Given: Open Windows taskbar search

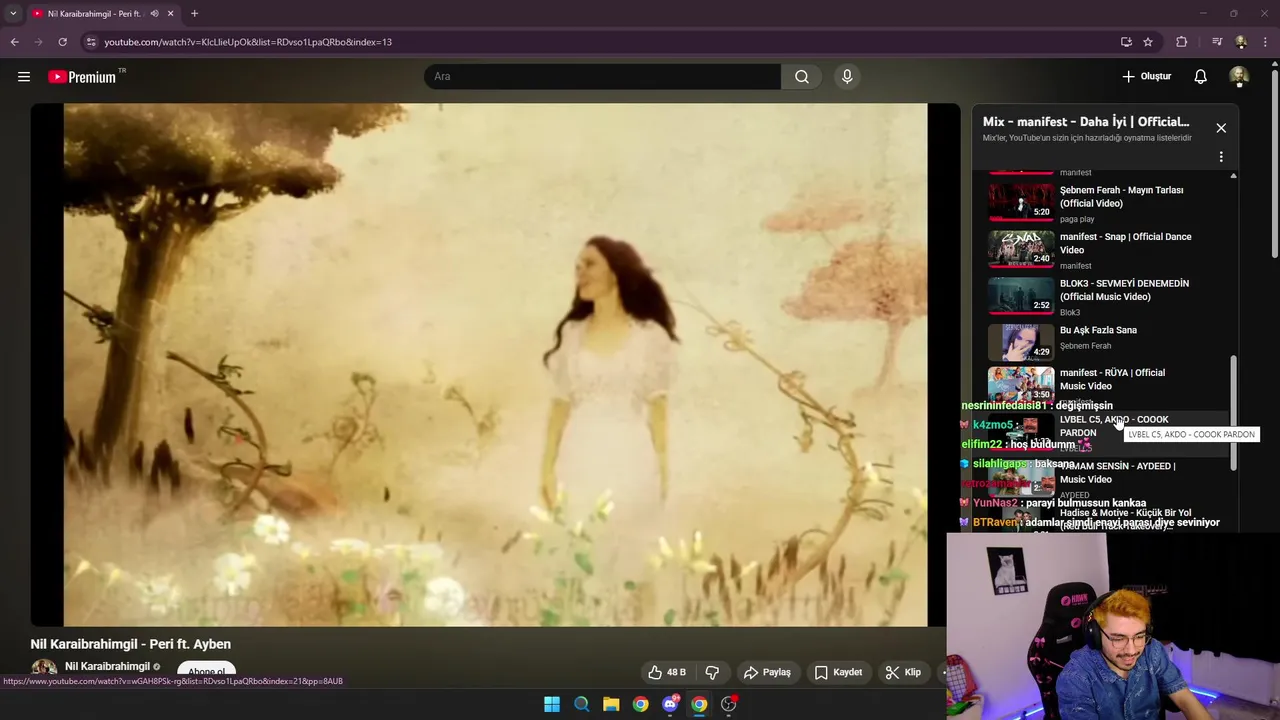Looking at the screenshot, I should 581,704.
